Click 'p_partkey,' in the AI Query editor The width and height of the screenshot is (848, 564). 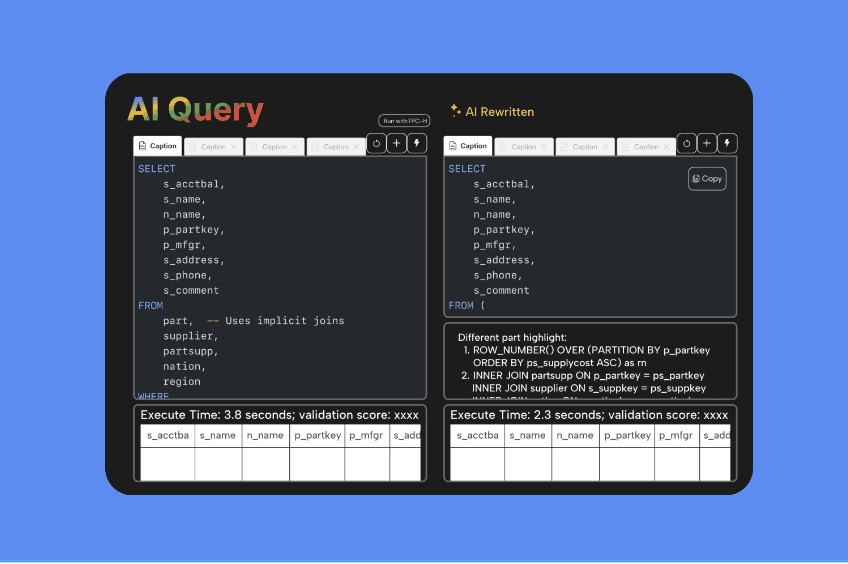click(194, 230)
